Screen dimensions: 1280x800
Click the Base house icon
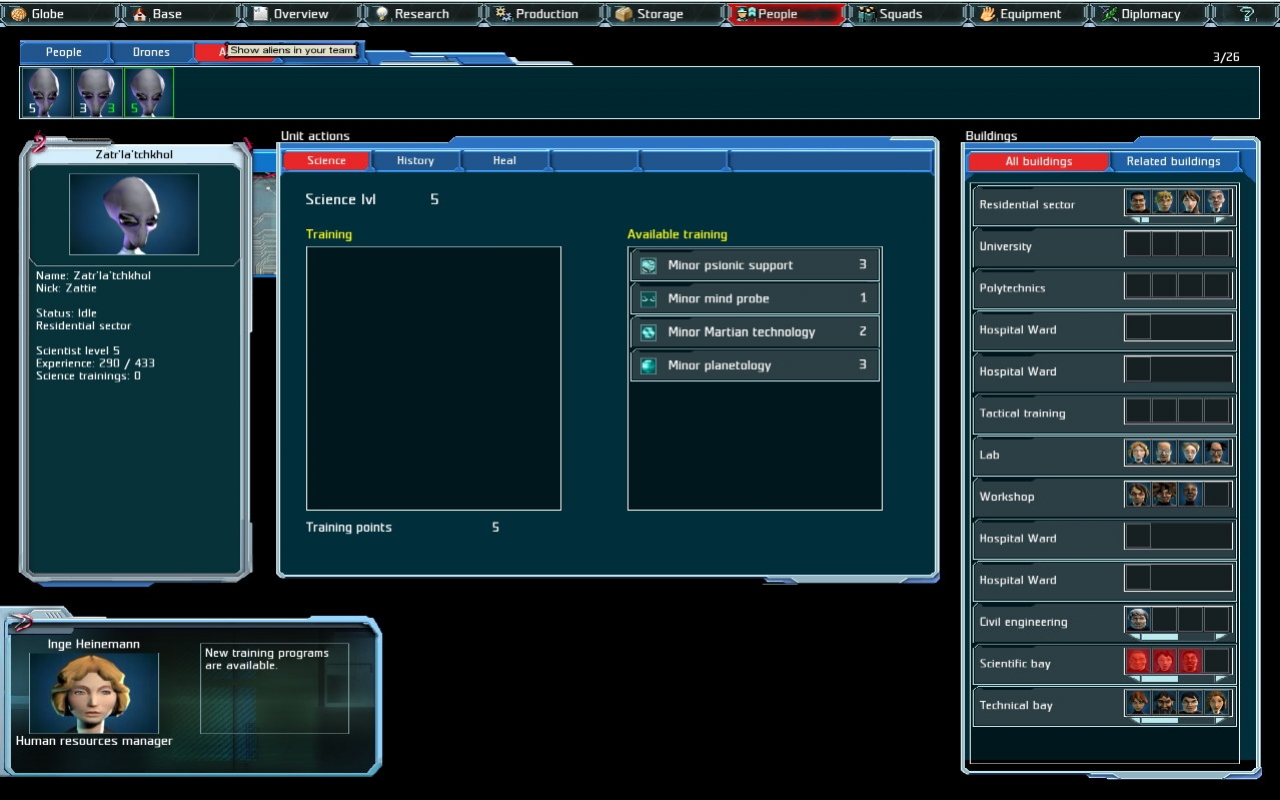pos(140,14)
